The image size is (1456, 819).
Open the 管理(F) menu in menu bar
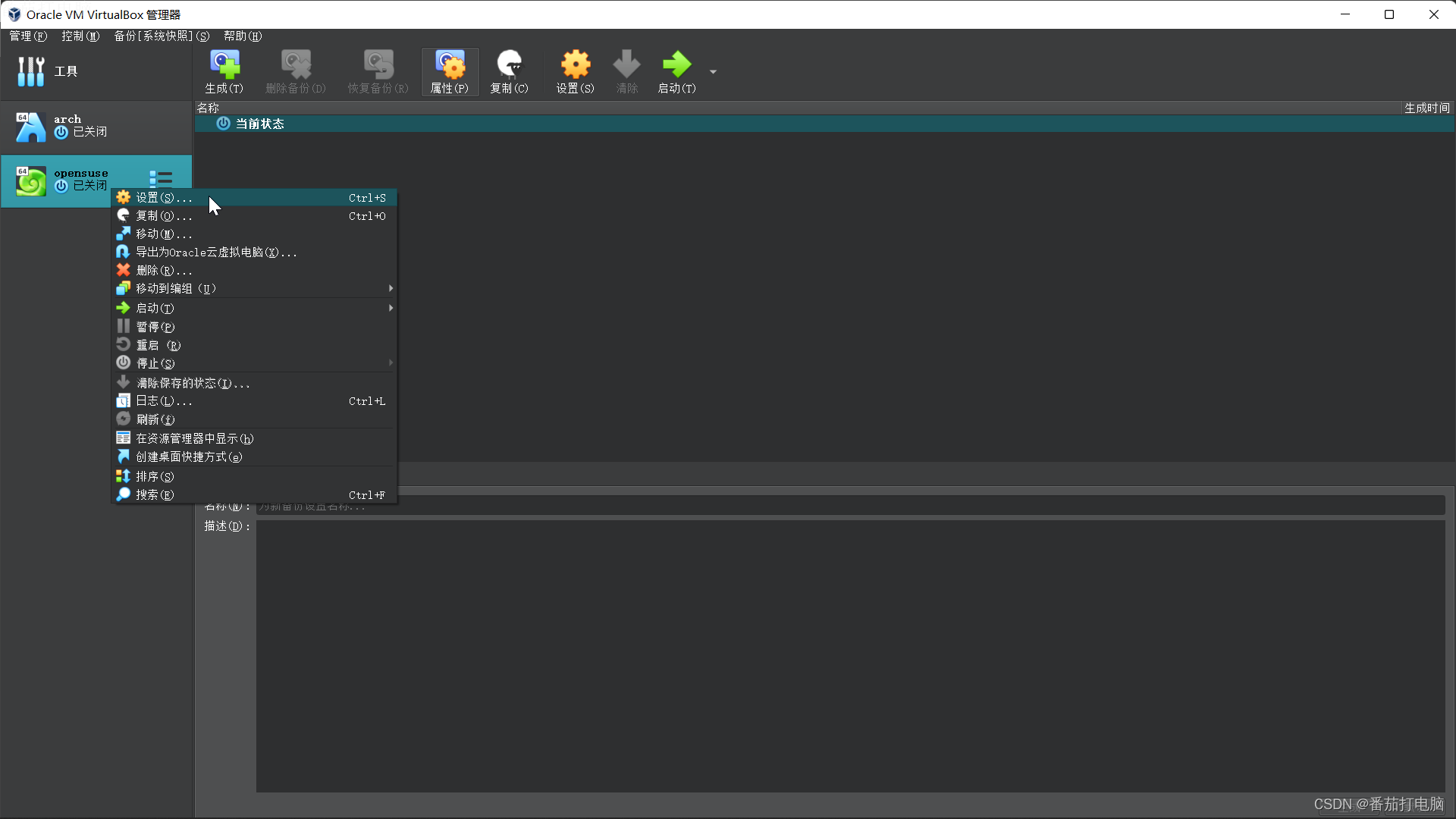point(28,36)
